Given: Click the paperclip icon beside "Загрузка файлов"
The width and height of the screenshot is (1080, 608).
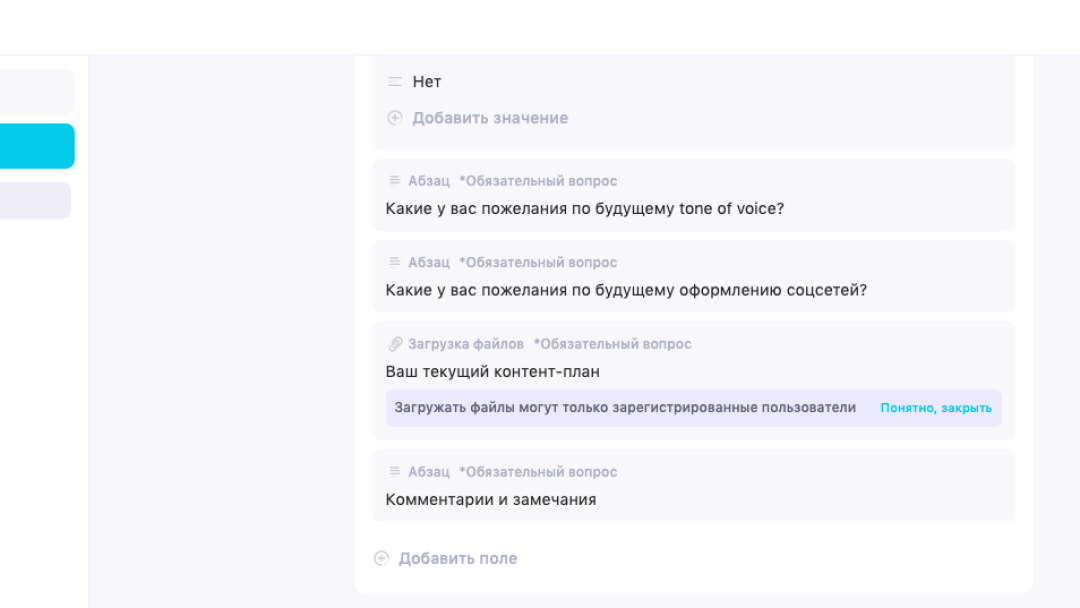Looking at the screenshot, I should pos(395,344).
